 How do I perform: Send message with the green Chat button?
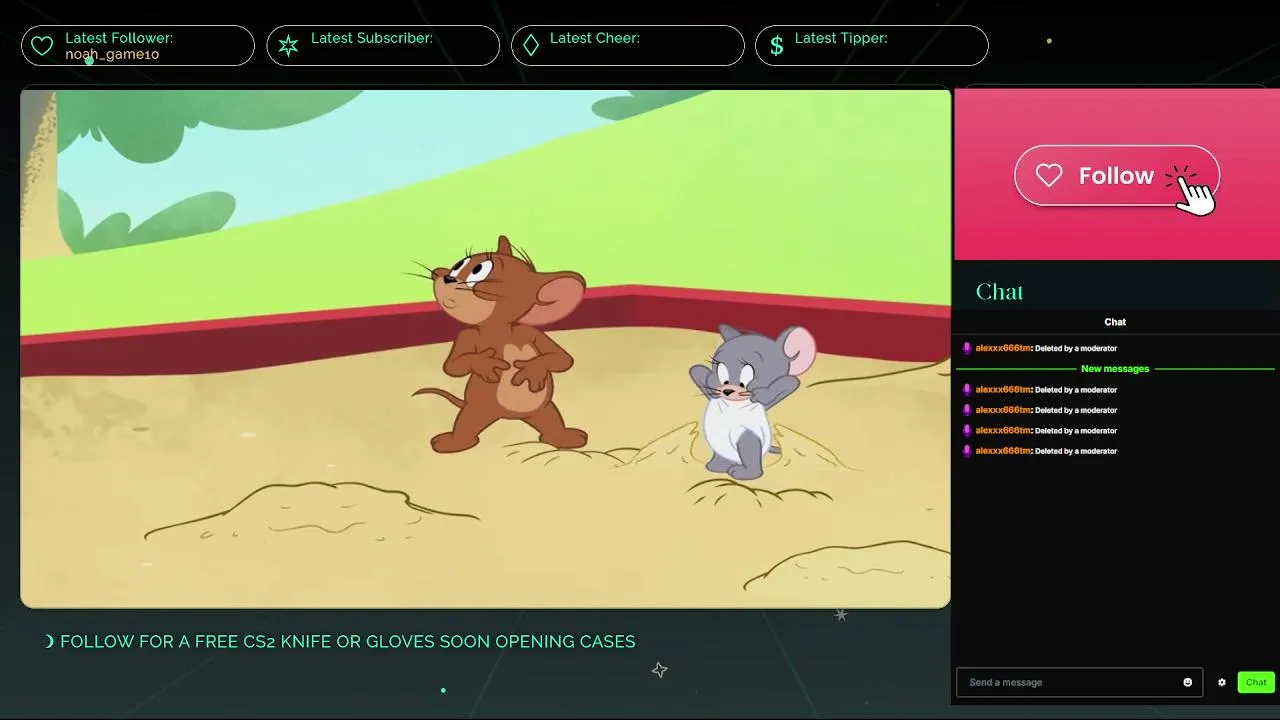coord(1256,682)
